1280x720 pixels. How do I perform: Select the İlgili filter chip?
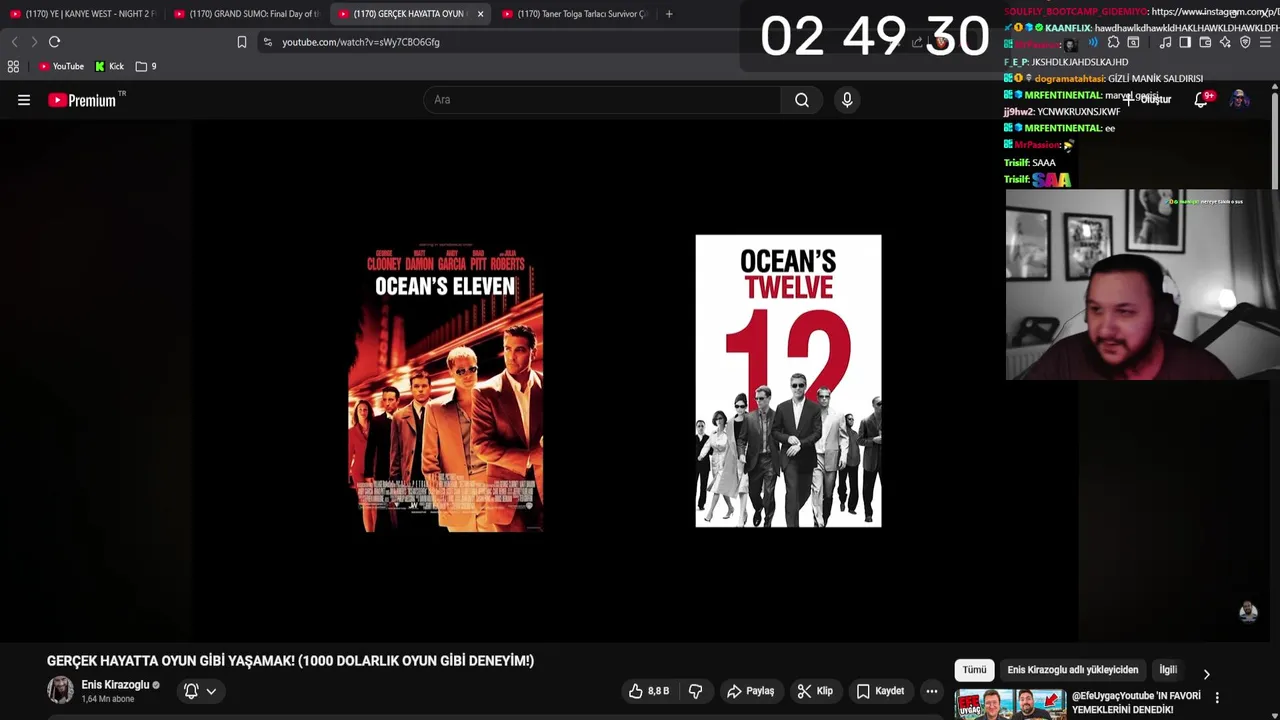[x=1168, y=670]
